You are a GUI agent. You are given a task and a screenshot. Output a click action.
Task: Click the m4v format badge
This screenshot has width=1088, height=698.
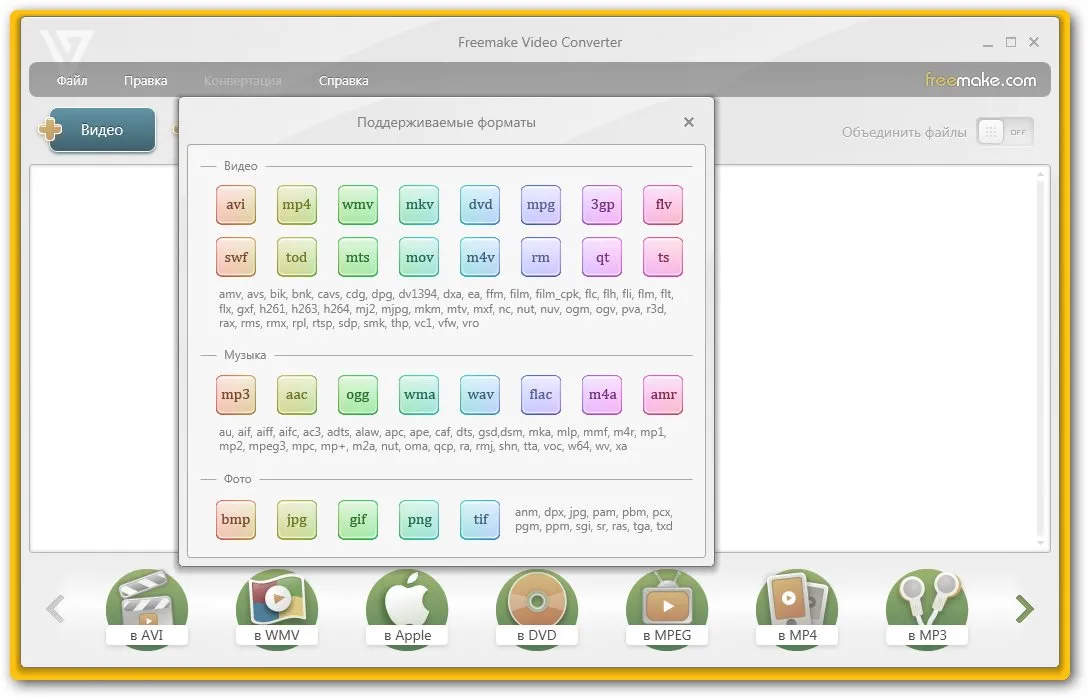click(480, 257)
